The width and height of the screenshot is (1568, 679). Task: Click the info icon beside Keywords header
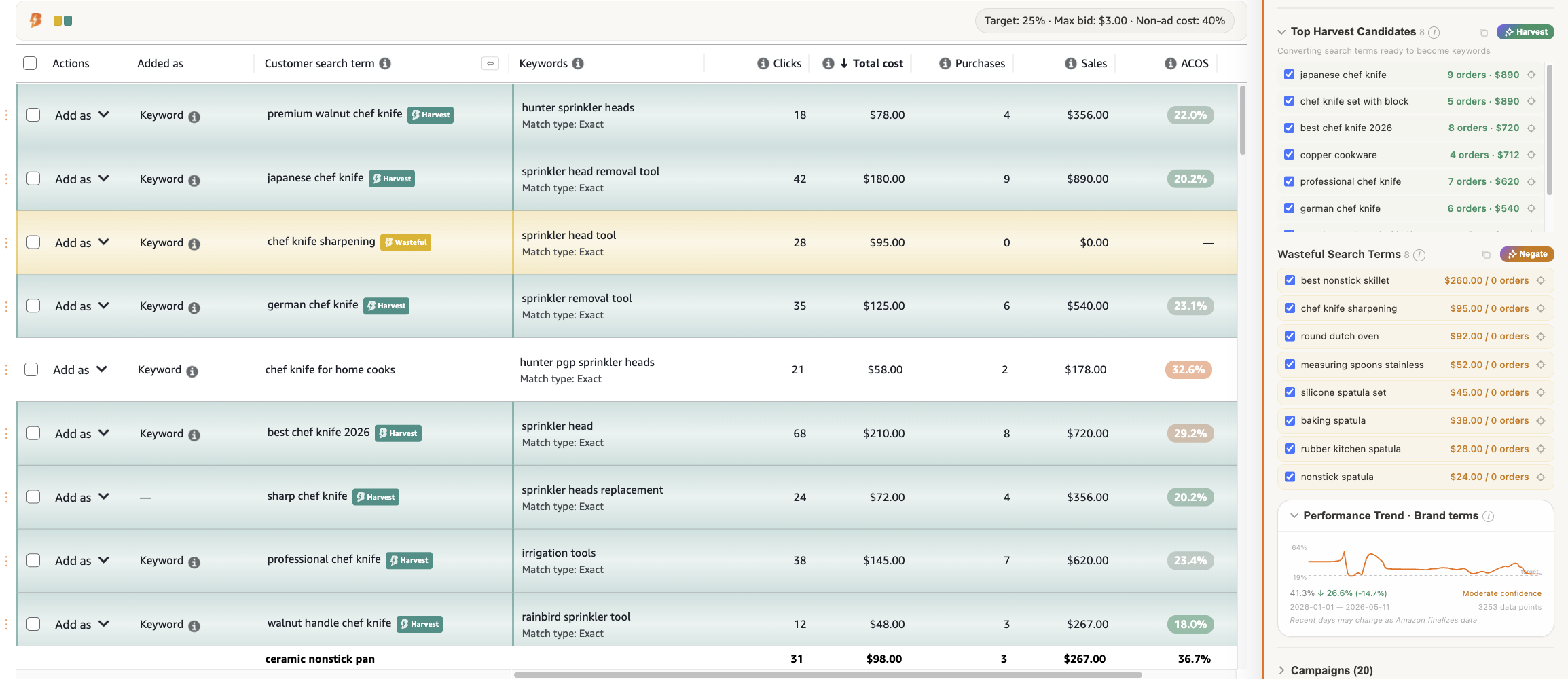[578, 63]
